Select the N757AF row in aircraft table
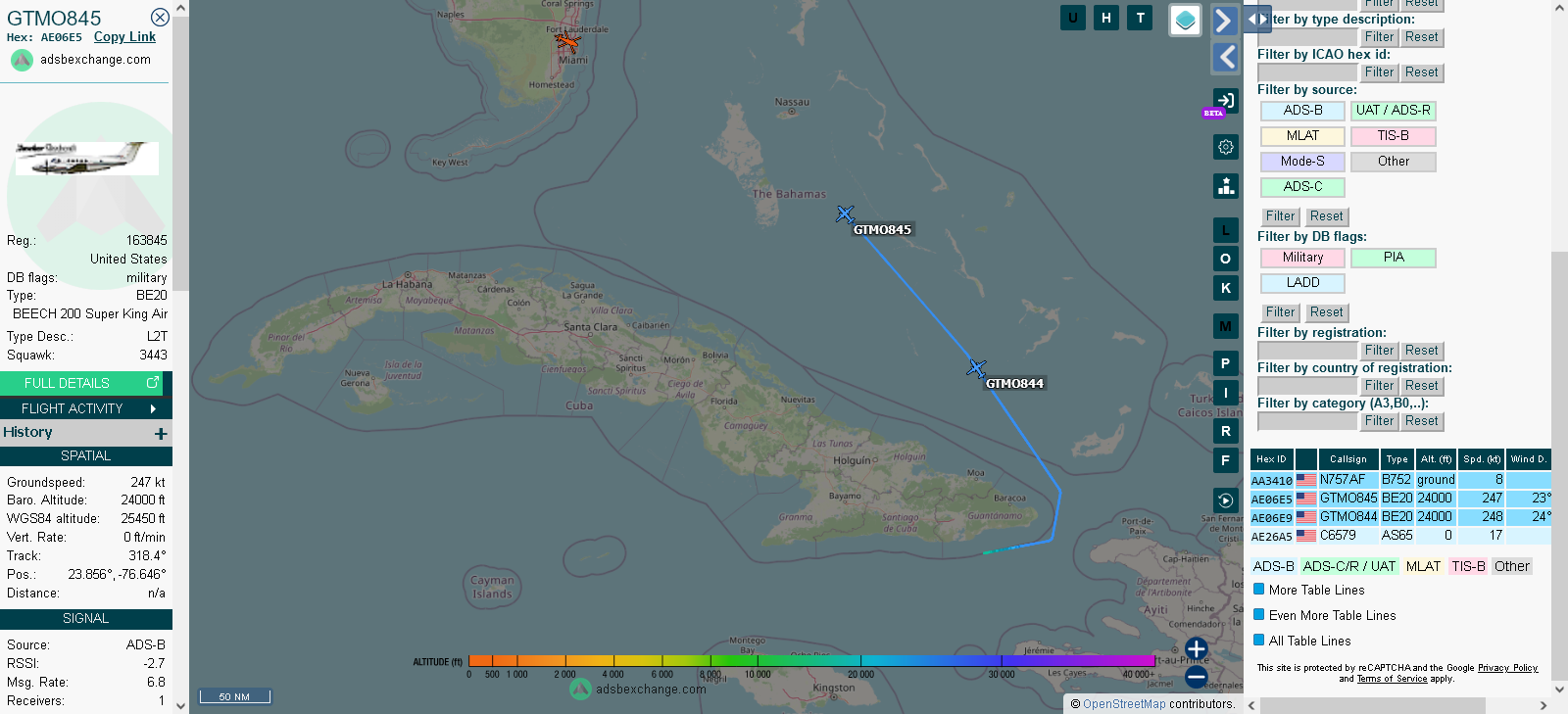The image size is (1568, 714). 1400,480
